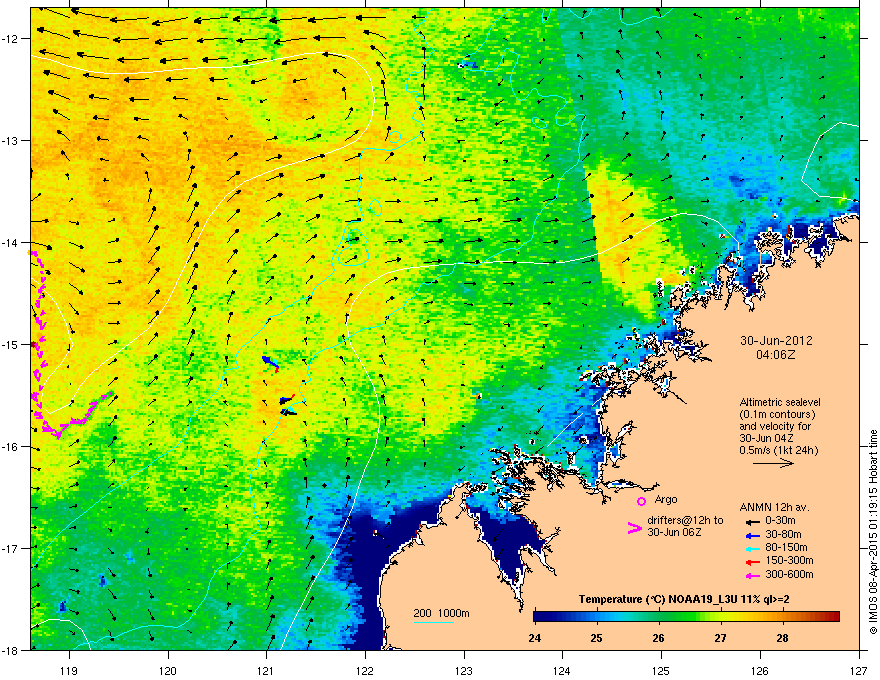
Task: Click the latitude axis label -12
Action: (x=11, y=39)
